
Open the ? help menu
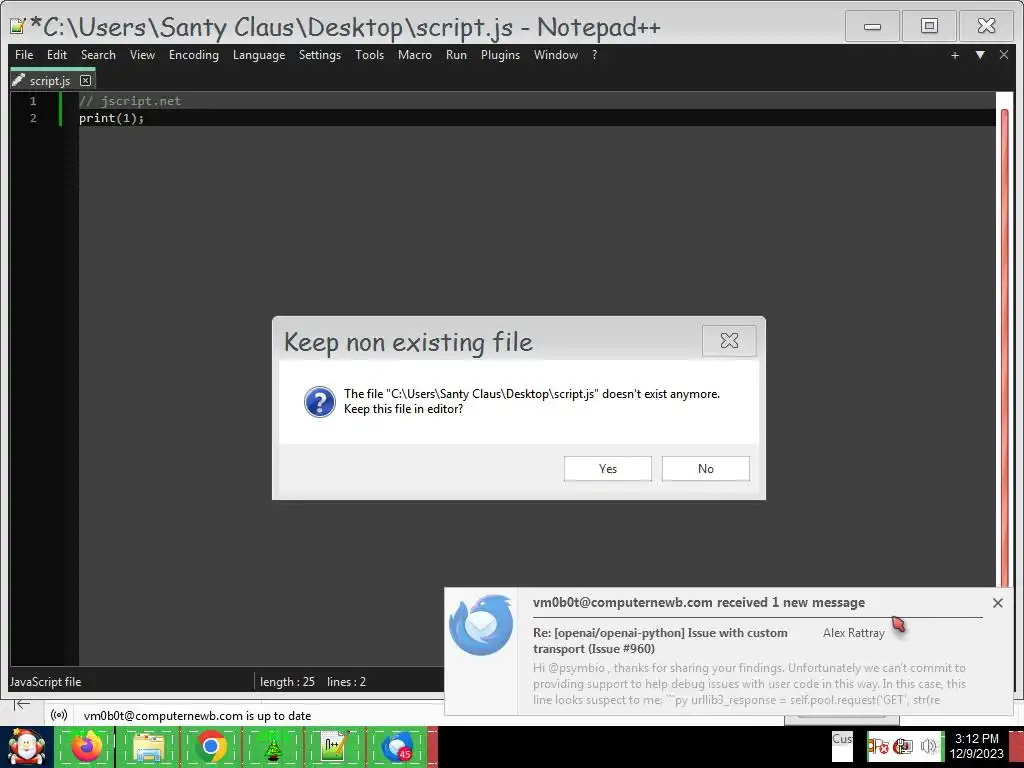594,55
